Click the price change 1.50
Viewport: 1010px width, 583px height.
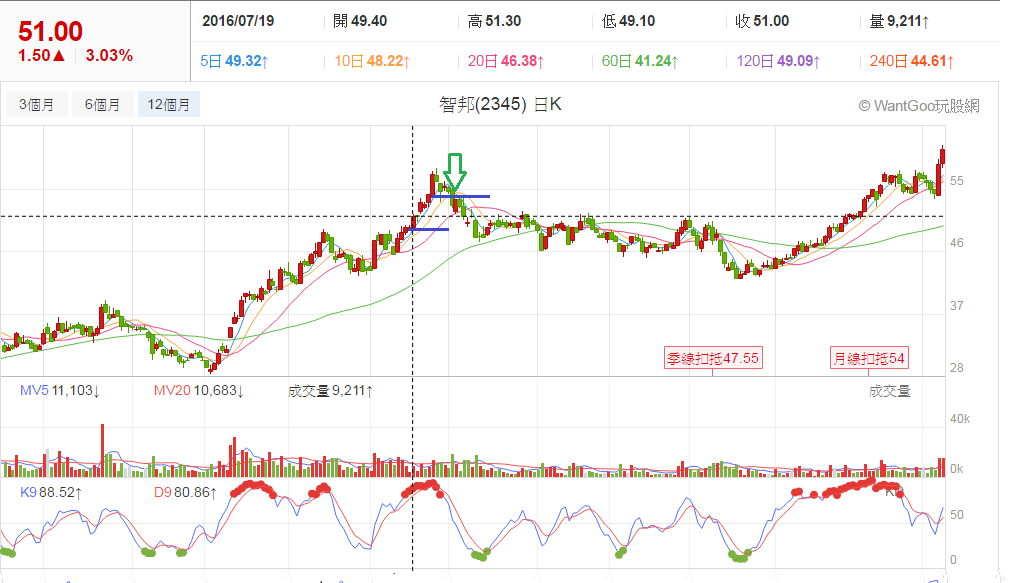coord(41,56)
